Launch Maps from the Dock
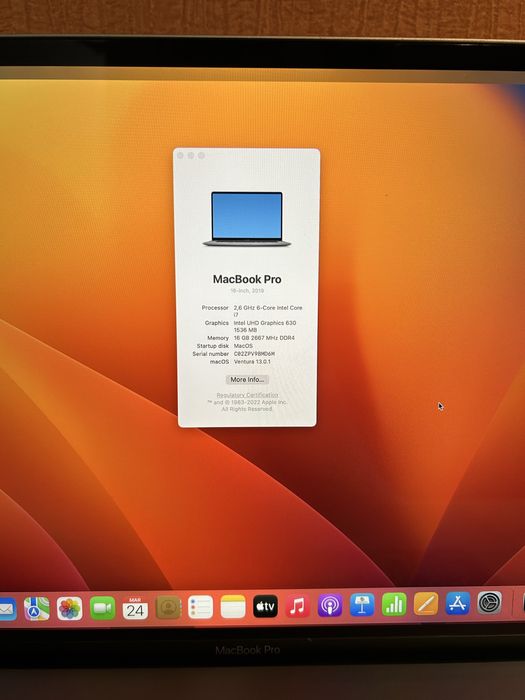The width and height of the screenshot is (525, 700). pos(37,608)
